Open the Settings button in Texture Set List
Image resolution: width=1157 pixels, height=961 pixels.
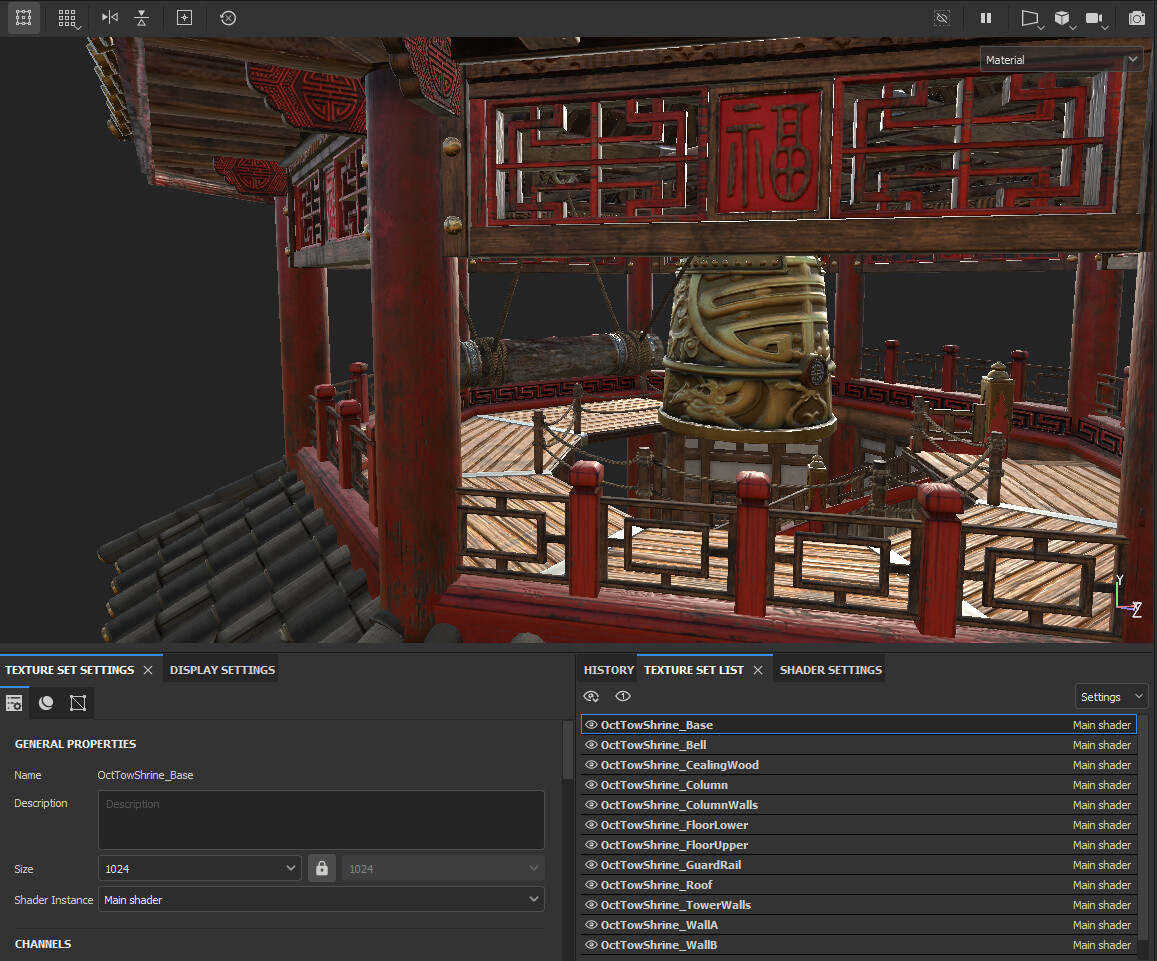pos(1111,697)
